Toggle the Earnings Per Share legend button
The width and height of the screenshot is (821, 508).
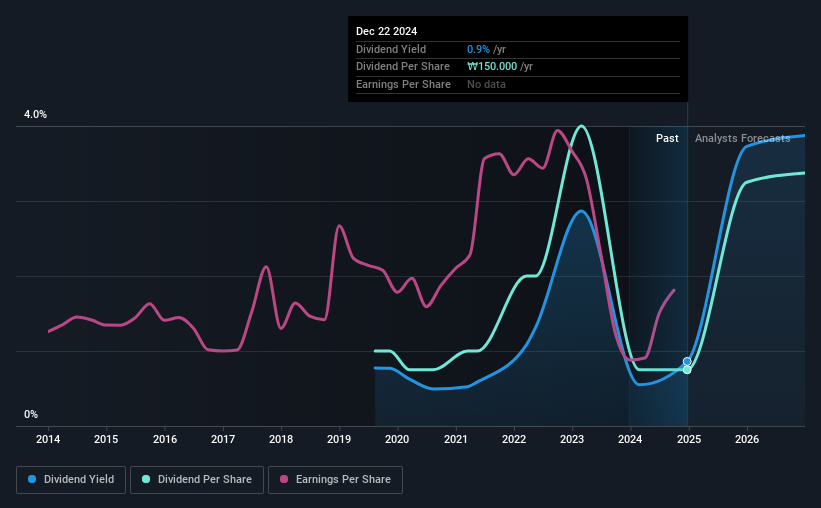click(335, 480)
